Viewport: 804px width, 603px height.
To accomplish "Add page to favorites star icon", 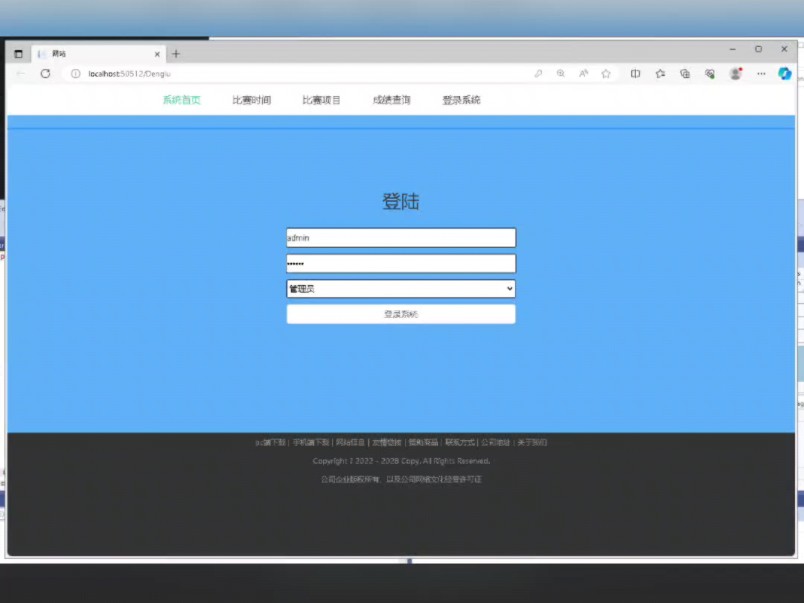I will (606, 74).
